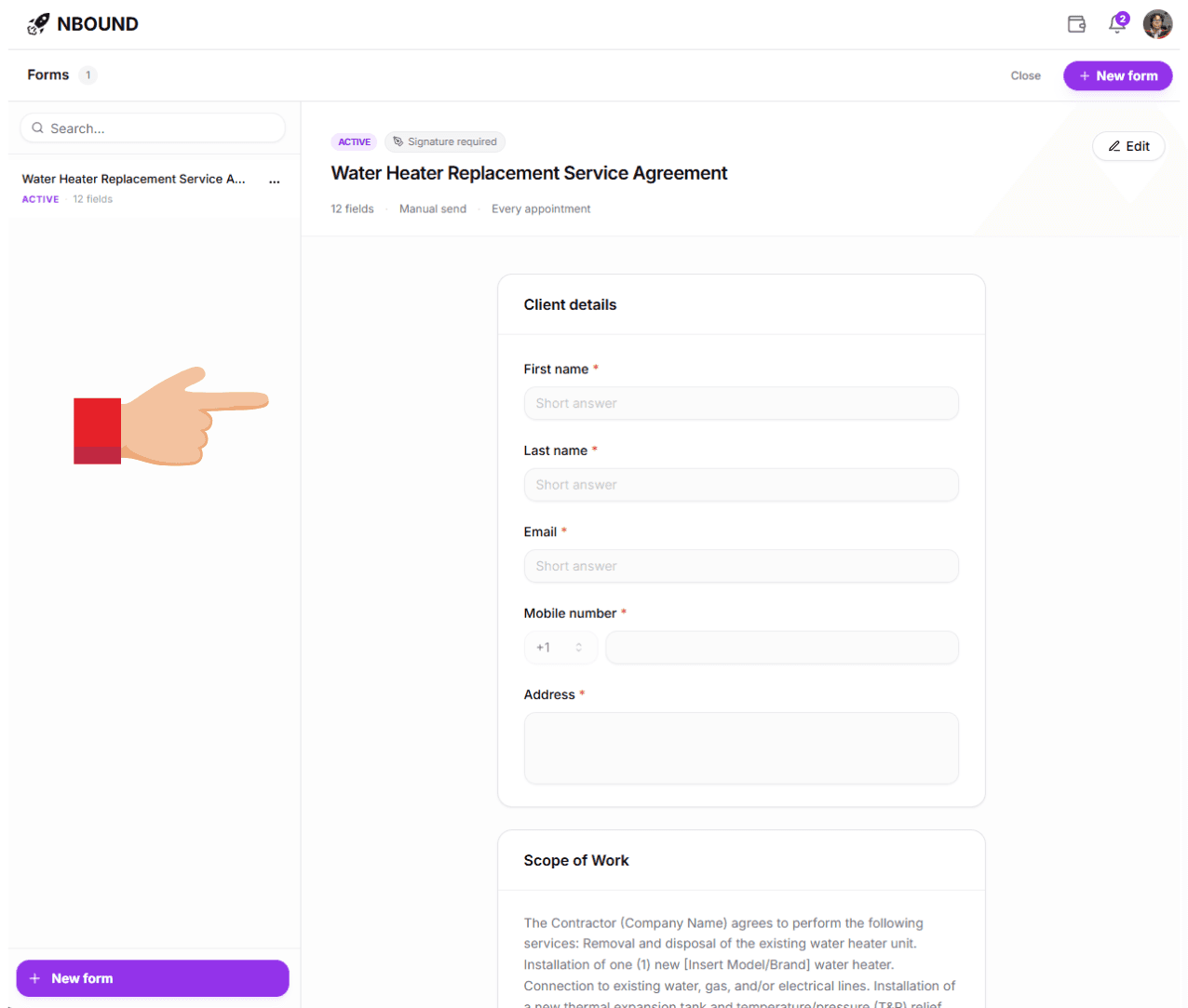The image size is (1188, 1008).
Task: Click the required asterisk on First name field
Action: [x=597, y=369]
